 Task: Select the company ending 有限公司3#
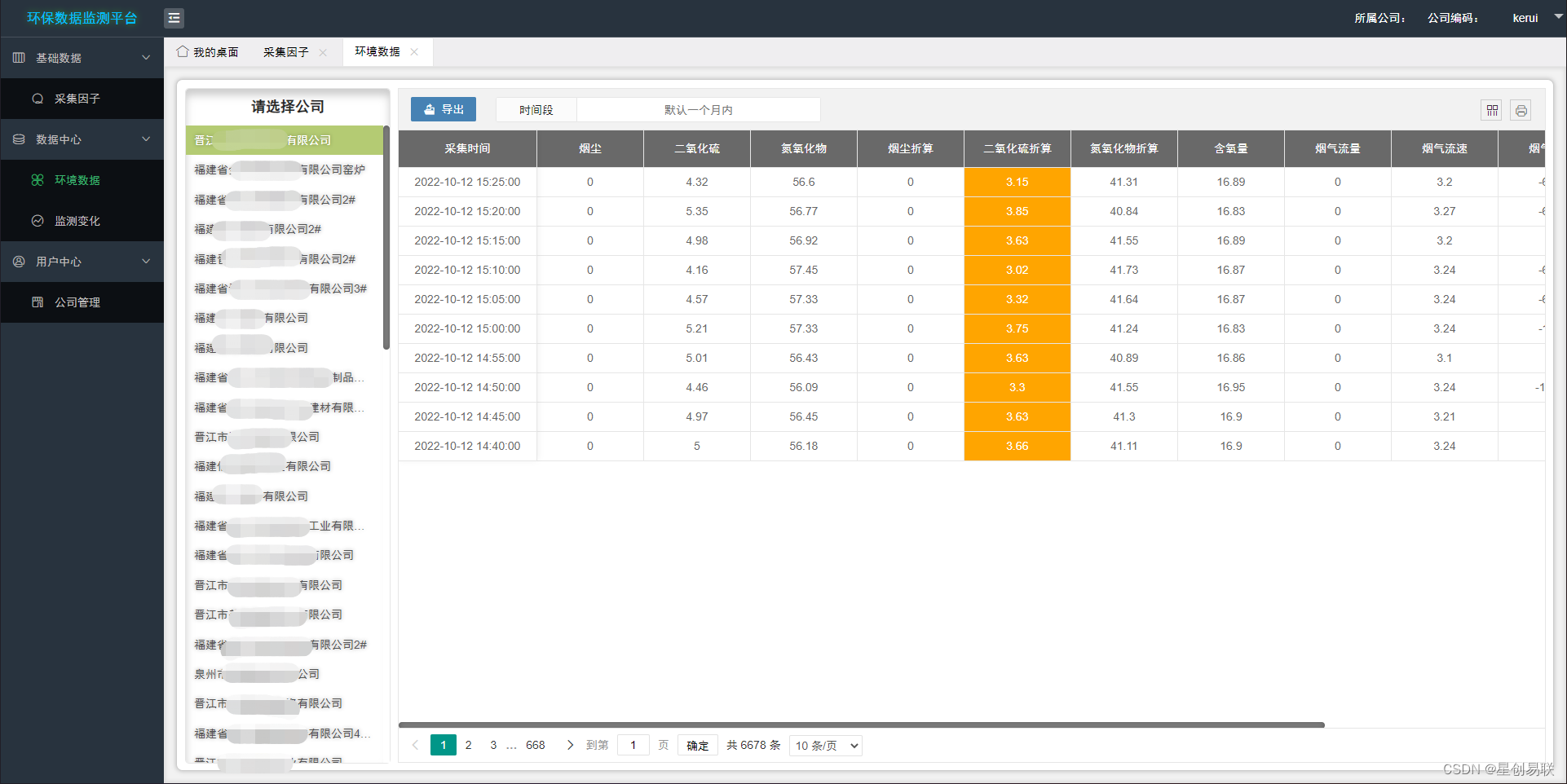tap(284, 288)
